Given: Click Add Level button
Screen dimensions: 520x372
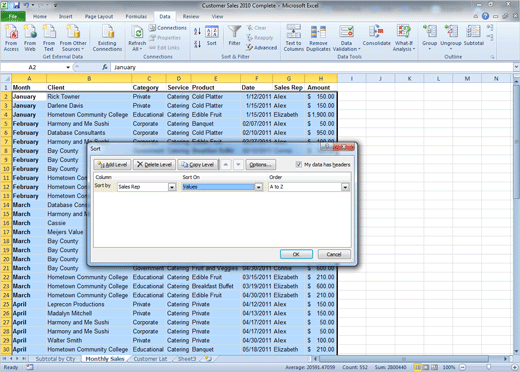Looking at the screenshot, I should tap(113, 164).
